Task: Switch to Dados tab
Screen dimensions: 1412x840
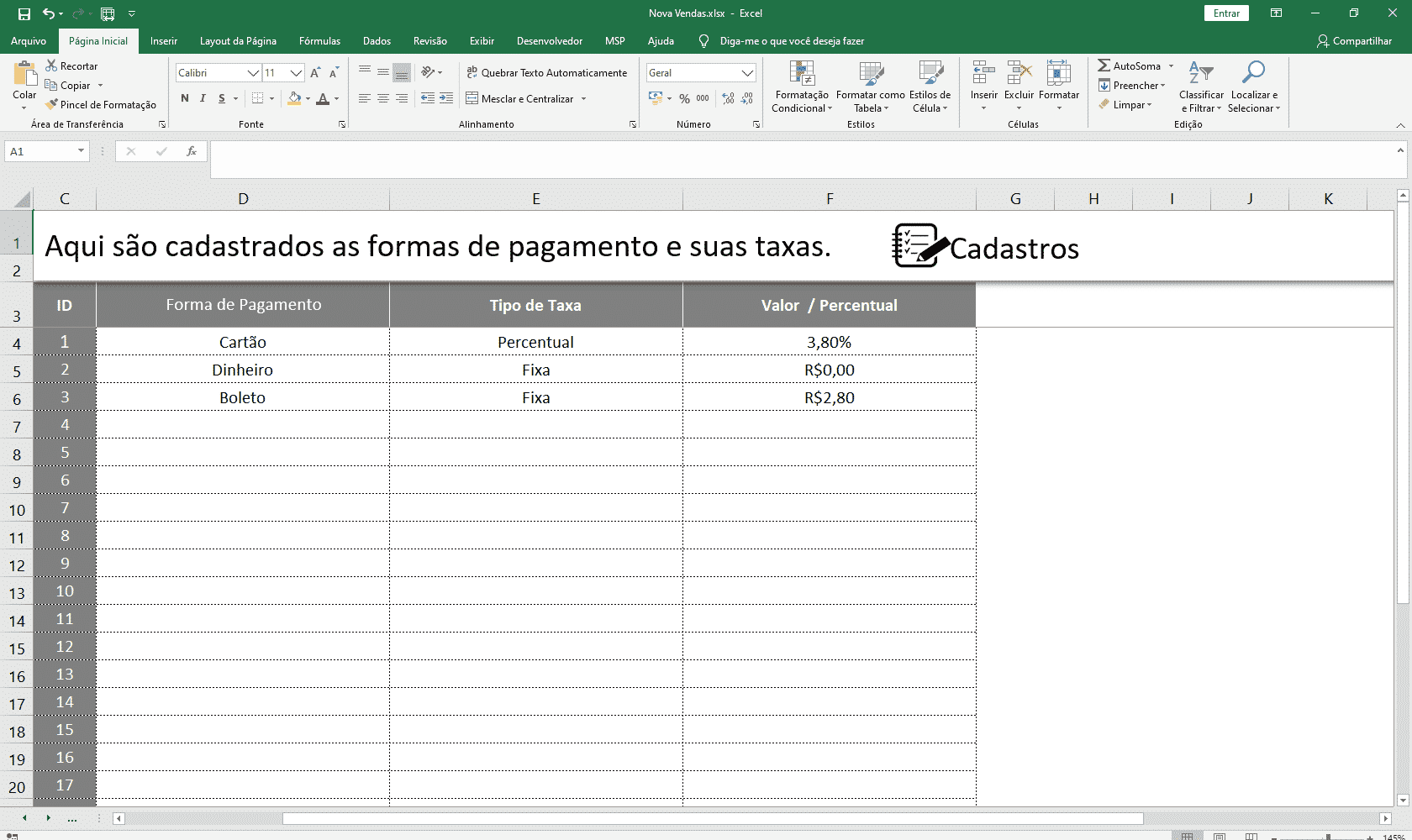Action: (377, 40)
